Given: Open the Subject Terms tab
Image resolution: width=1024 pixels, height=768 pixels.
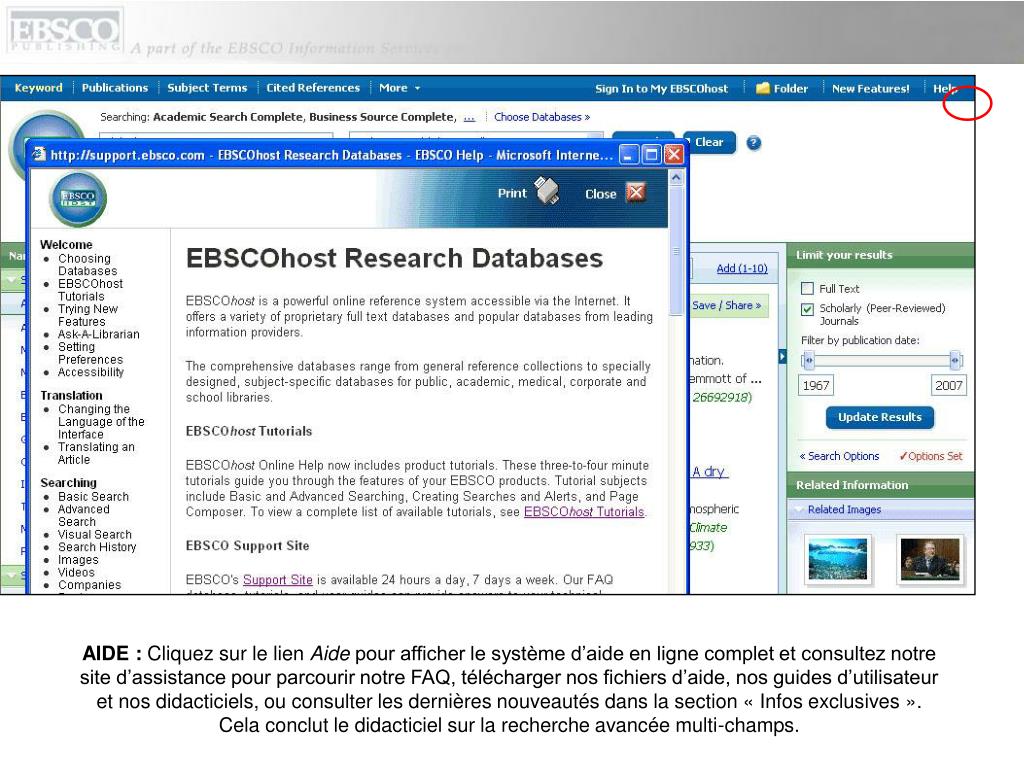Looking at the screenshot, I should click(x=207, y=88).
